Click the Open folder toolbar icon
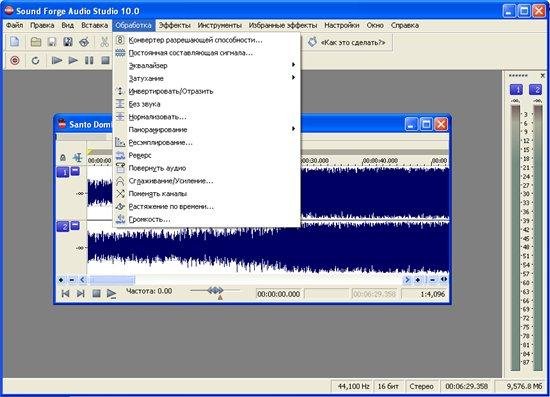550x397 pixels. pyautogui.click(x=35, y=42)
